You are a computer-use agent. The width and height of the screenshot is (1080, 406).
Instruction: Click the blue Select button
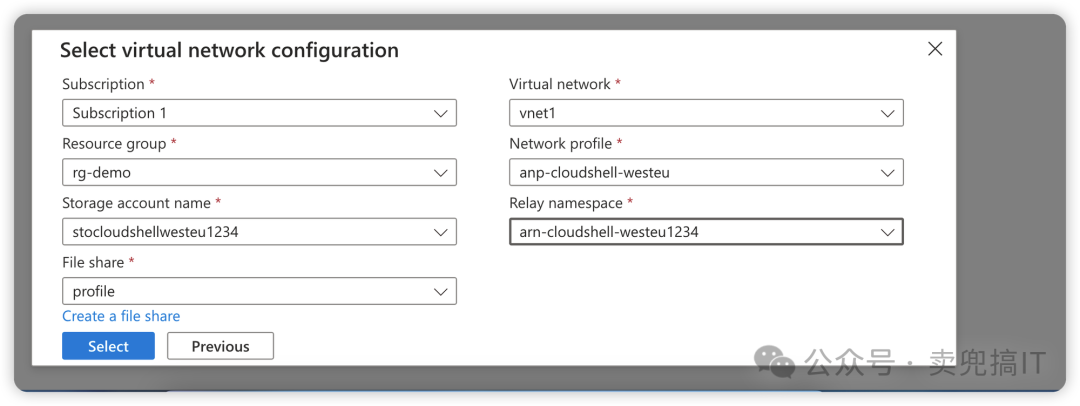[108, 346]
